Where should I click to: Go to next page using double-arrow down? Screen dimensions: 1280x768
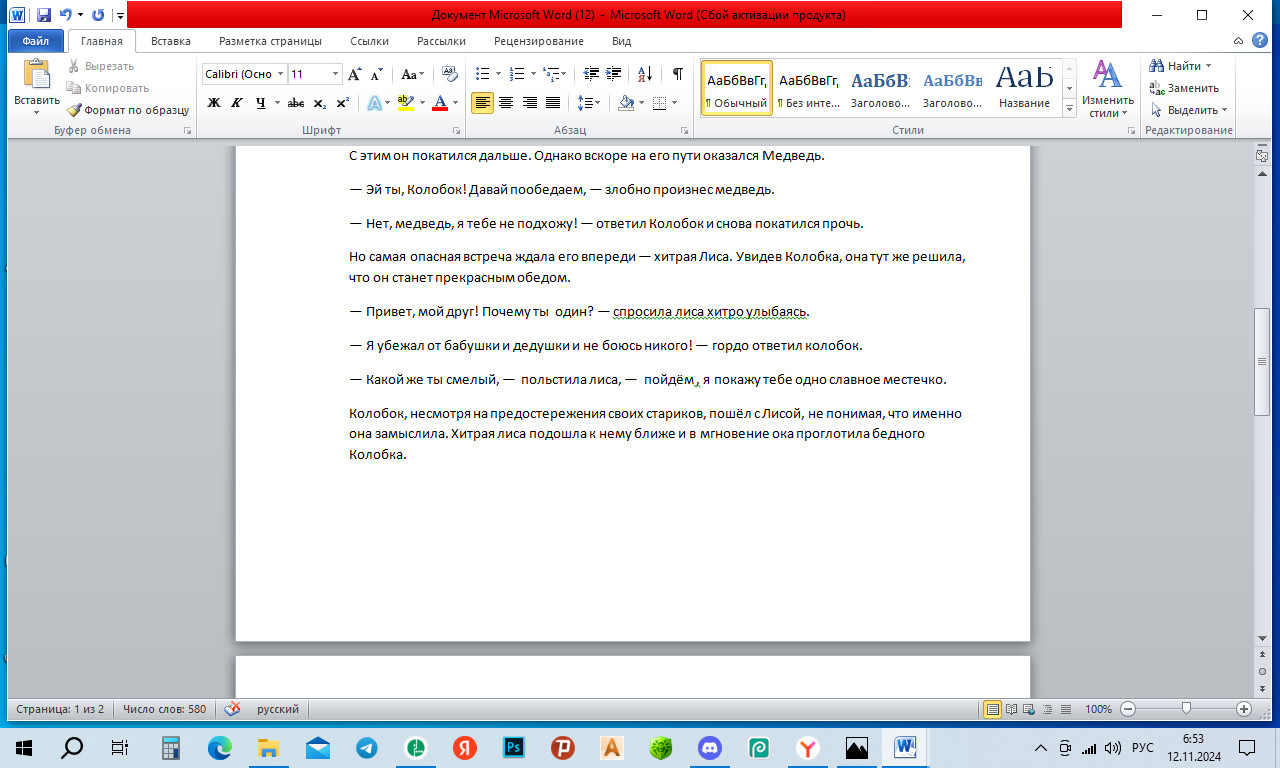point(1263,688)
